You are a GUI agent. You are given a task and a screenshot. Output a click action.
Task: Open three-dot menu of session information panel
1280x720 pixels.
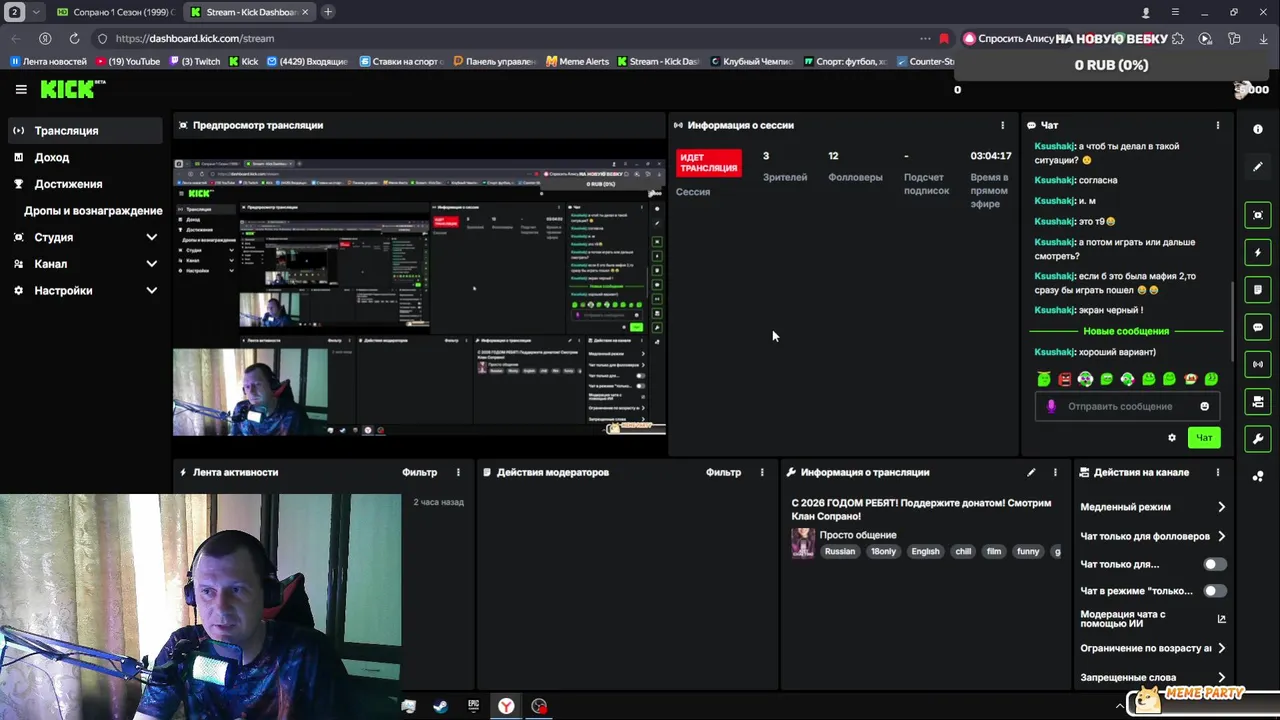coord(1002,125)
